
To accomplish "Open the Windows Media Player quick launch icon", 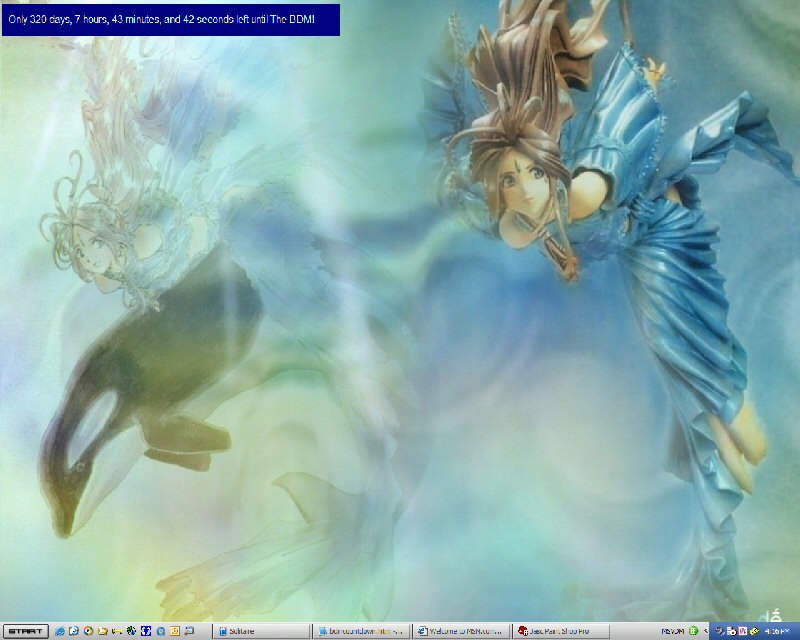I will tap(88, 631).
